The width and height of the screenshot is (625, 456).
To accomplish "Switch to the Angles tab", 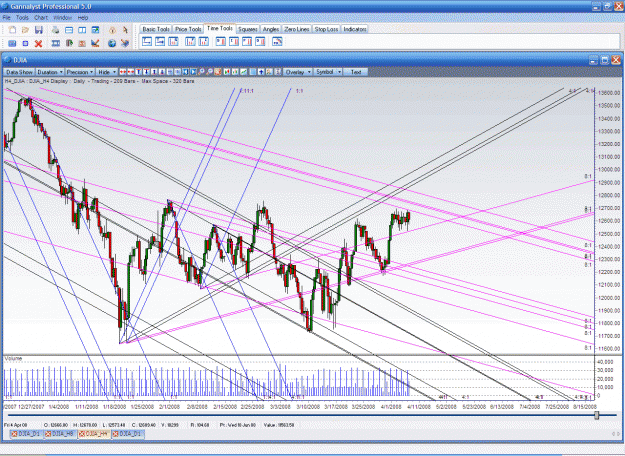I will [271, 29].
